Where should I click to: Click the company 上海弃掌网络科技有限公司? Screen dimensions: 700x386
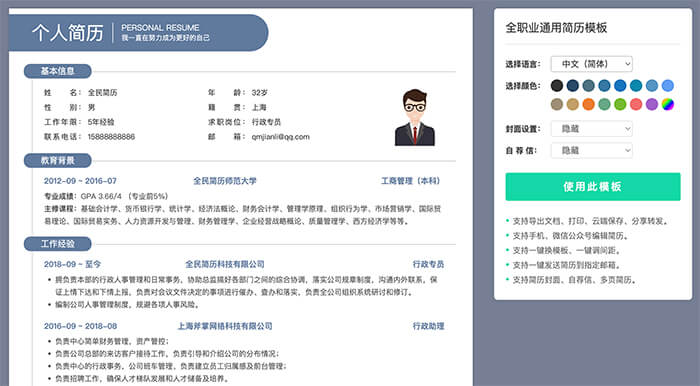point(225,326)
